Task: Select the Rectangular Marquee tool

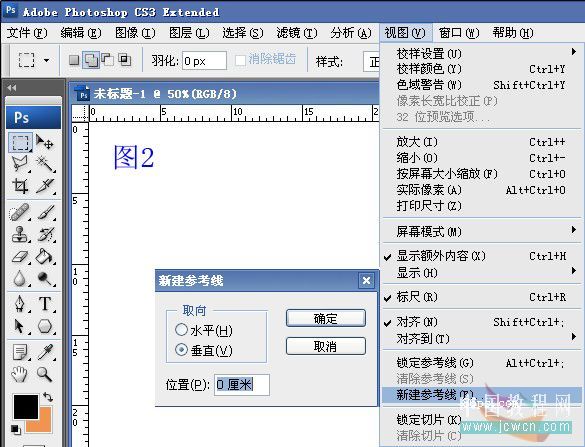Action: (x=20, y=142)
